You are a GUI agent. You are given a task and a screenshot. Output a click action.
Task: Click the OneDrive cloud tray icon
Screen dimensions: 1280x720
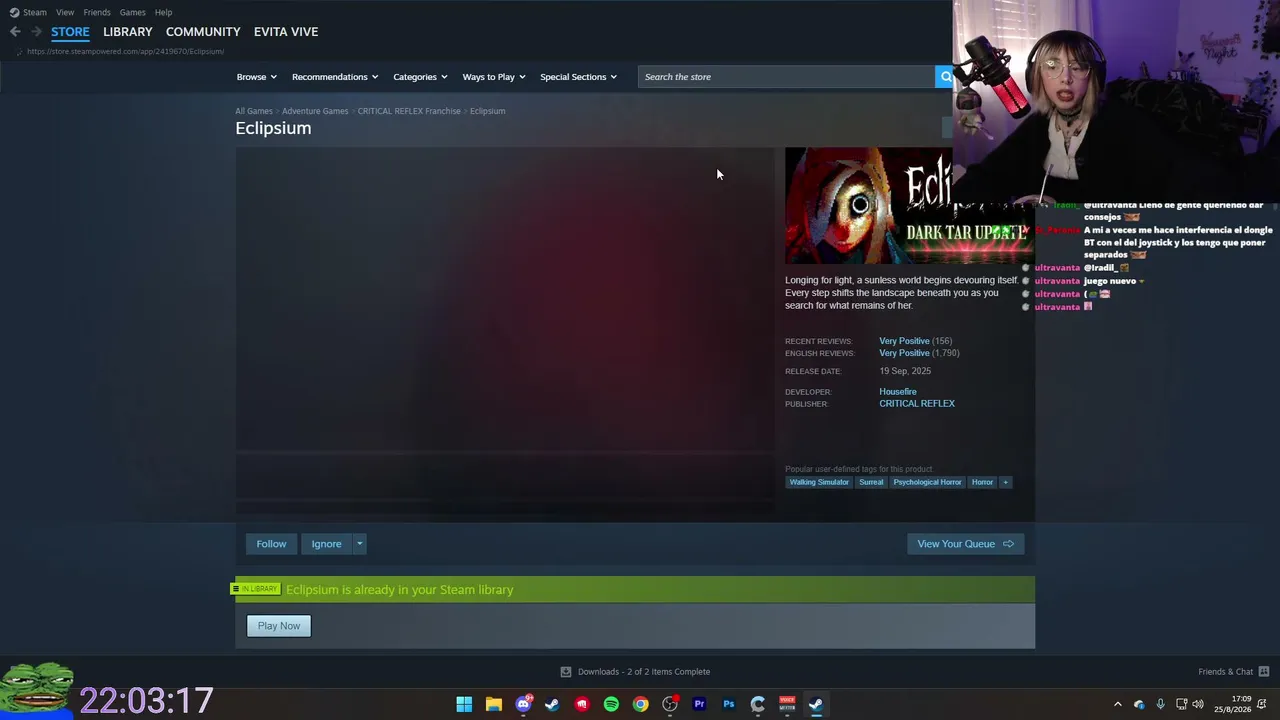click(1139, 704)
